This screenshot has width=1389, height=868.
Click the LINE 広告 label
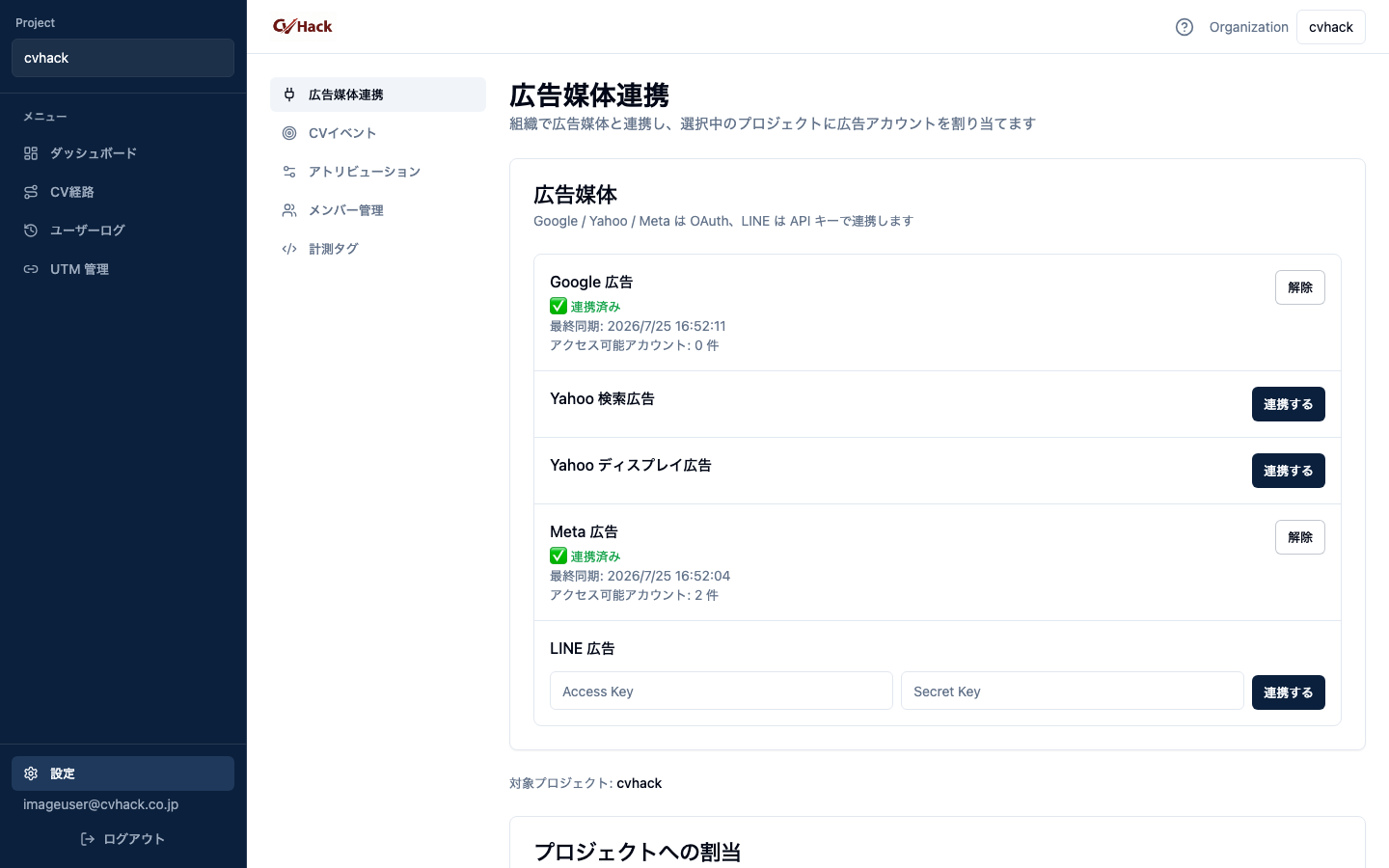583,648
